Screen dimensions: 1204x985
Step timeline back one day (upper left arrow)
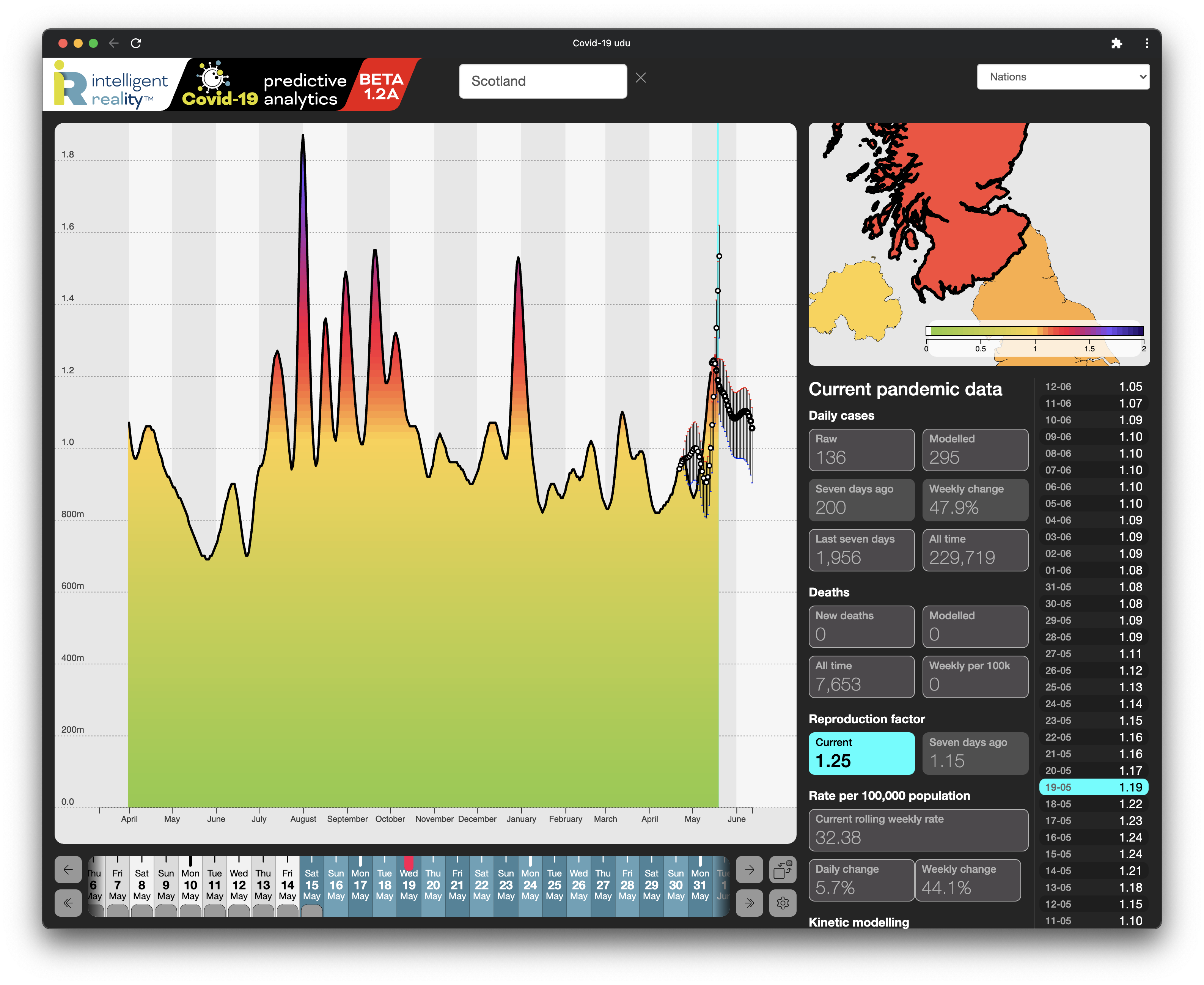[x=68, y=869]
